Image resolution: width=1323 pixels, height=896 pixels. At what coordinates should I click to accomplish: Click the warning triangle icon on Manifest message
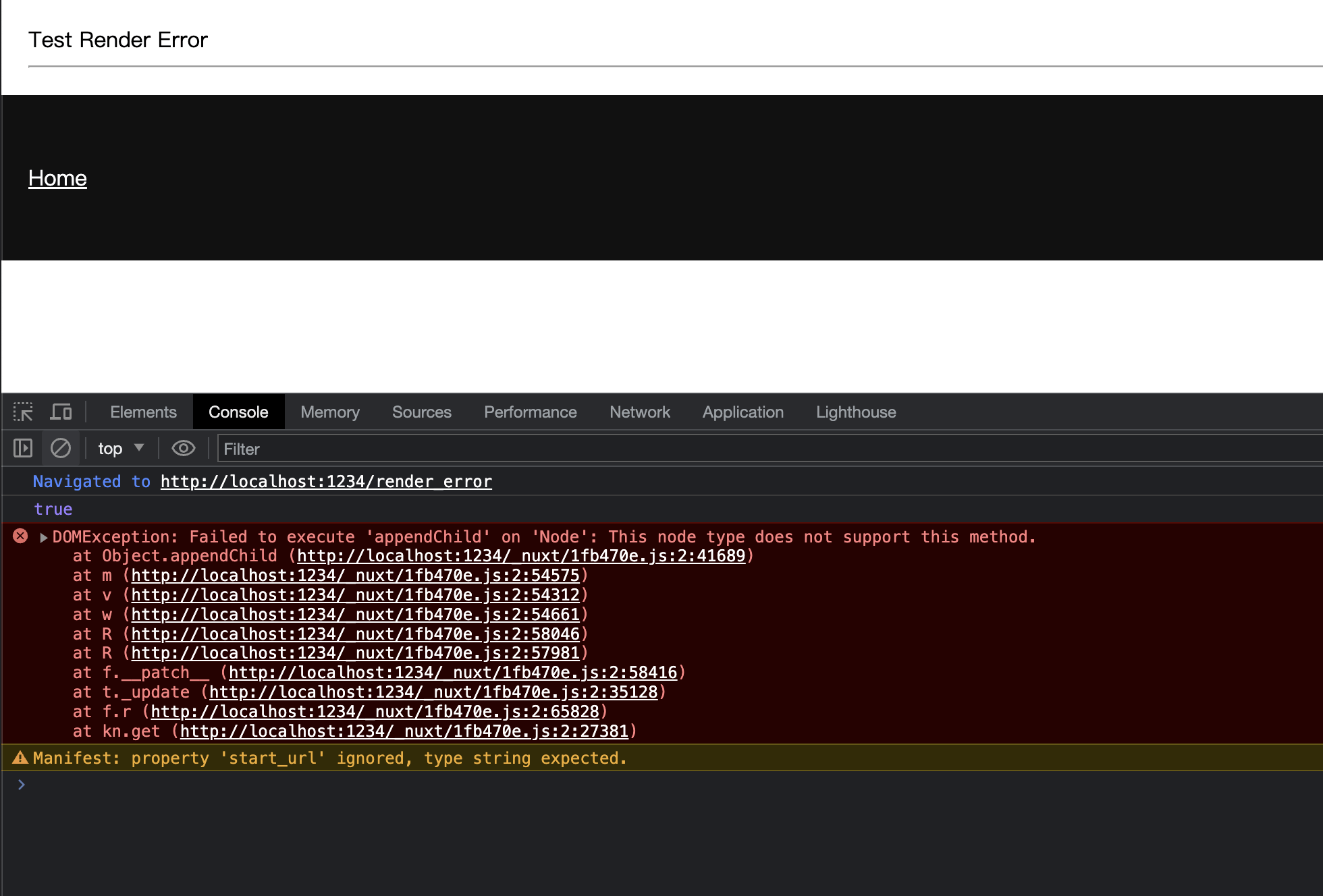[x=21, y=758]
